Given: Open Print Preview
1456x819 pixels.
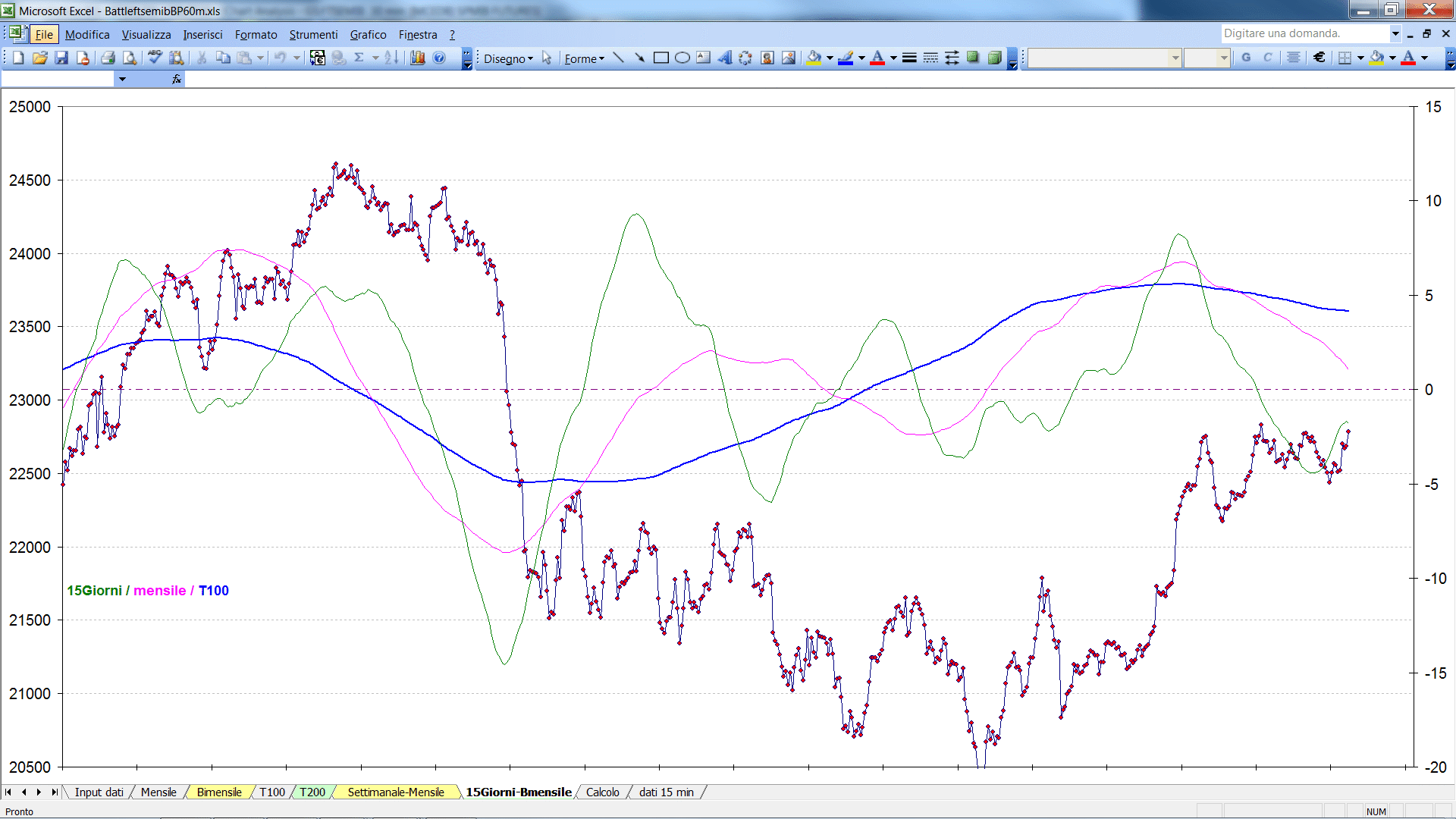Looking at the screenshot, I should pyautogui.click(x=130, y=58).
